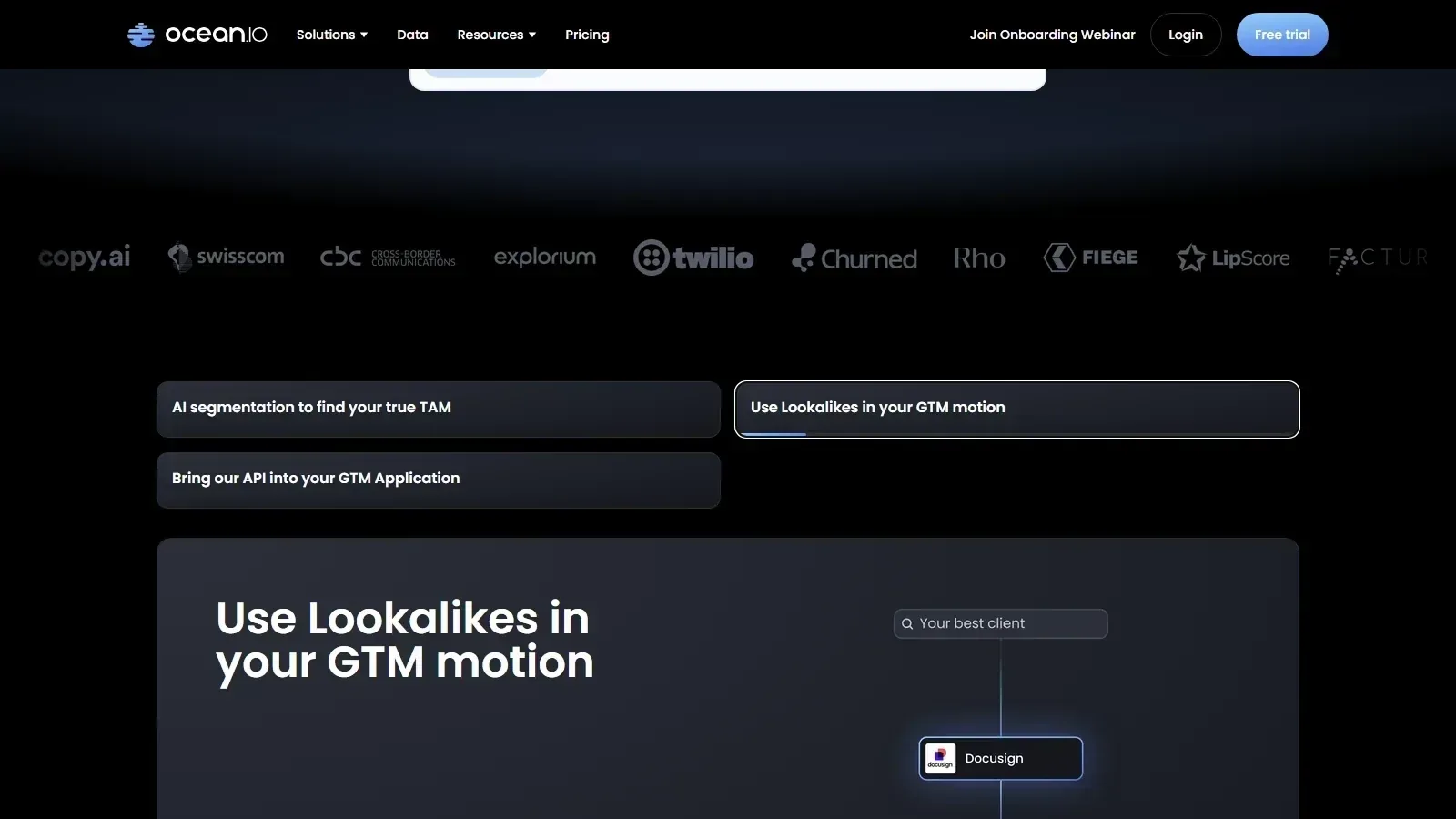The image size is (1456, 819).
Task: Open the Data page
Action: coord(412,35)
